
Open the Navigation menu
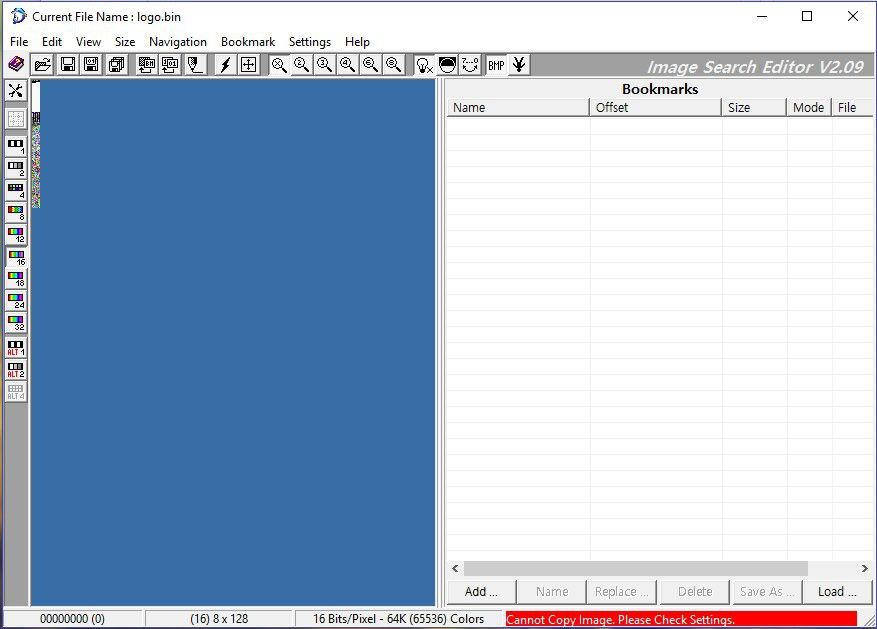tap(178, 42)
